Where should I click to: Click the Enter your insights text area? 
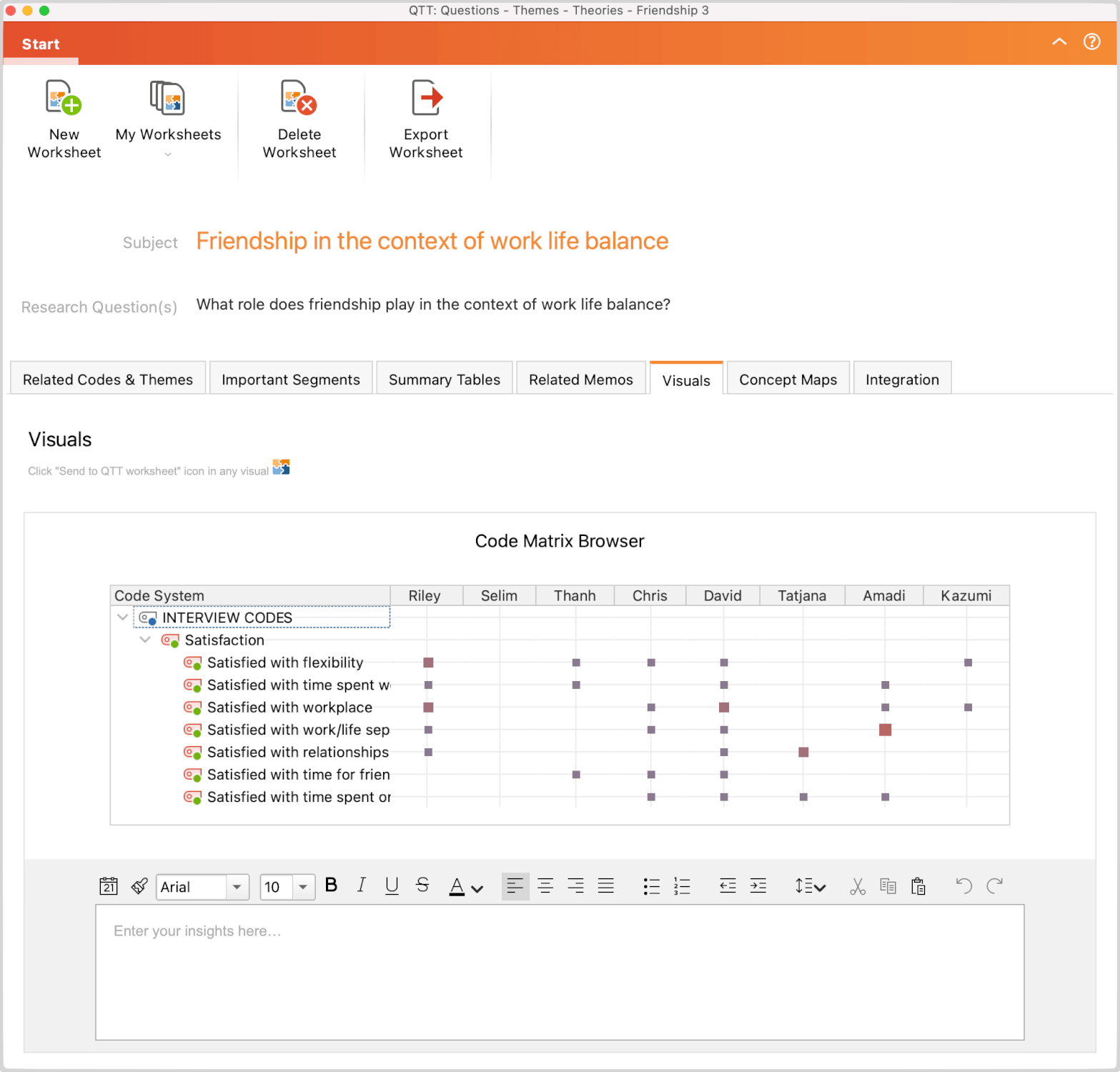click(x=560, y=973)
